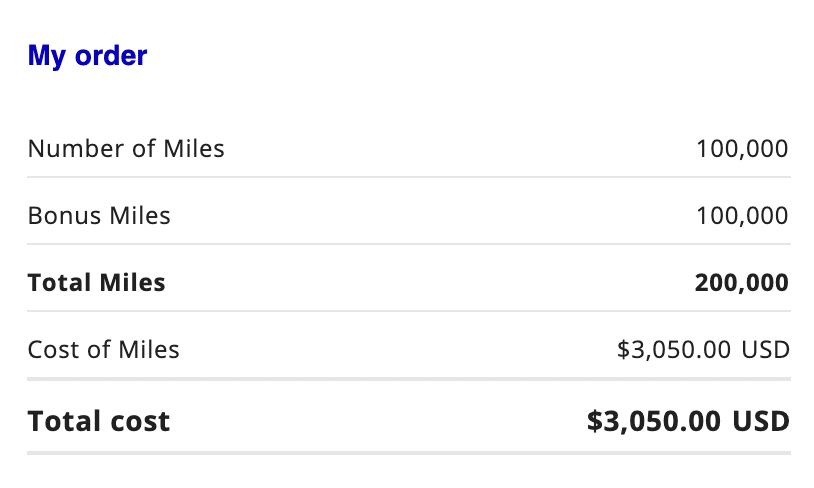
Task: Select the "Cost of Miles" label
Action: (x=103, y=350)
